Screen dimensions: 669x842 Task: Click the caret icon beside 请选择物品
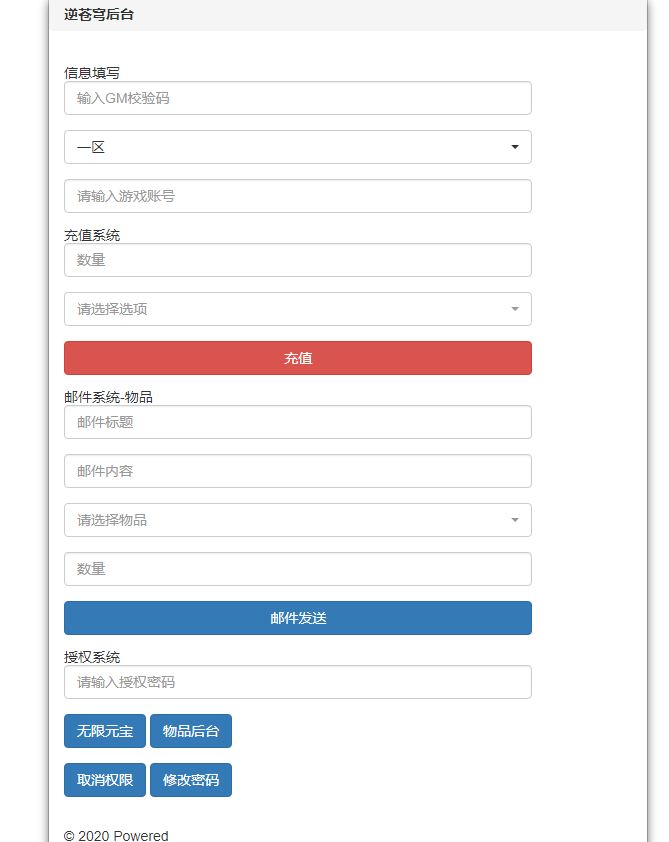(515, 520)
